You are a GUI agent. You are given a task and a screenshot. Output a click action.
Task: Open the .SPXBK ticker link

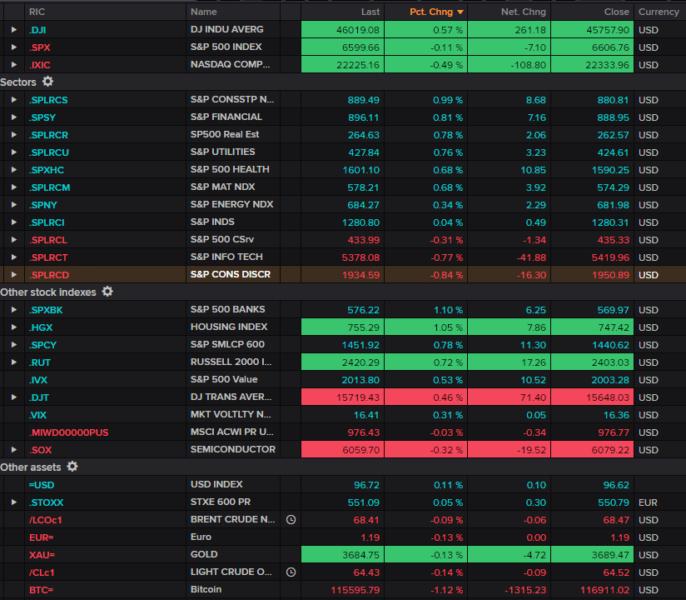(x=46, y=310)
